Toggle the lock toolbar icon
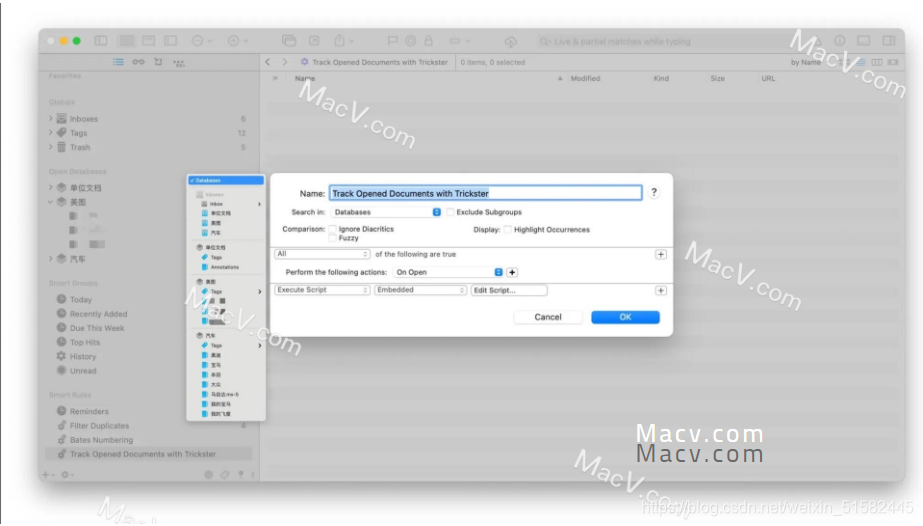 429,41
